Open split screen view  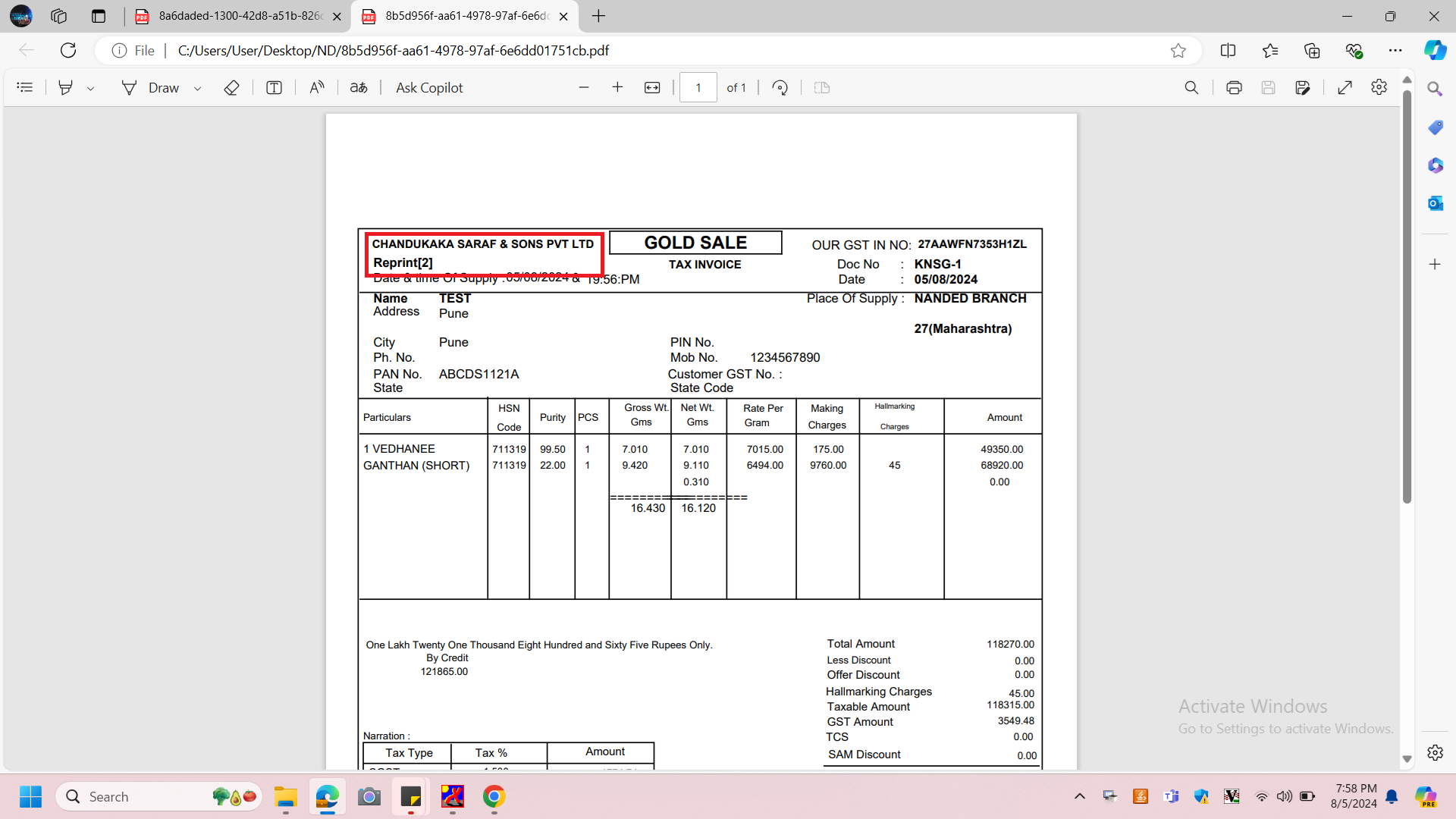[x=1228, y=51]
